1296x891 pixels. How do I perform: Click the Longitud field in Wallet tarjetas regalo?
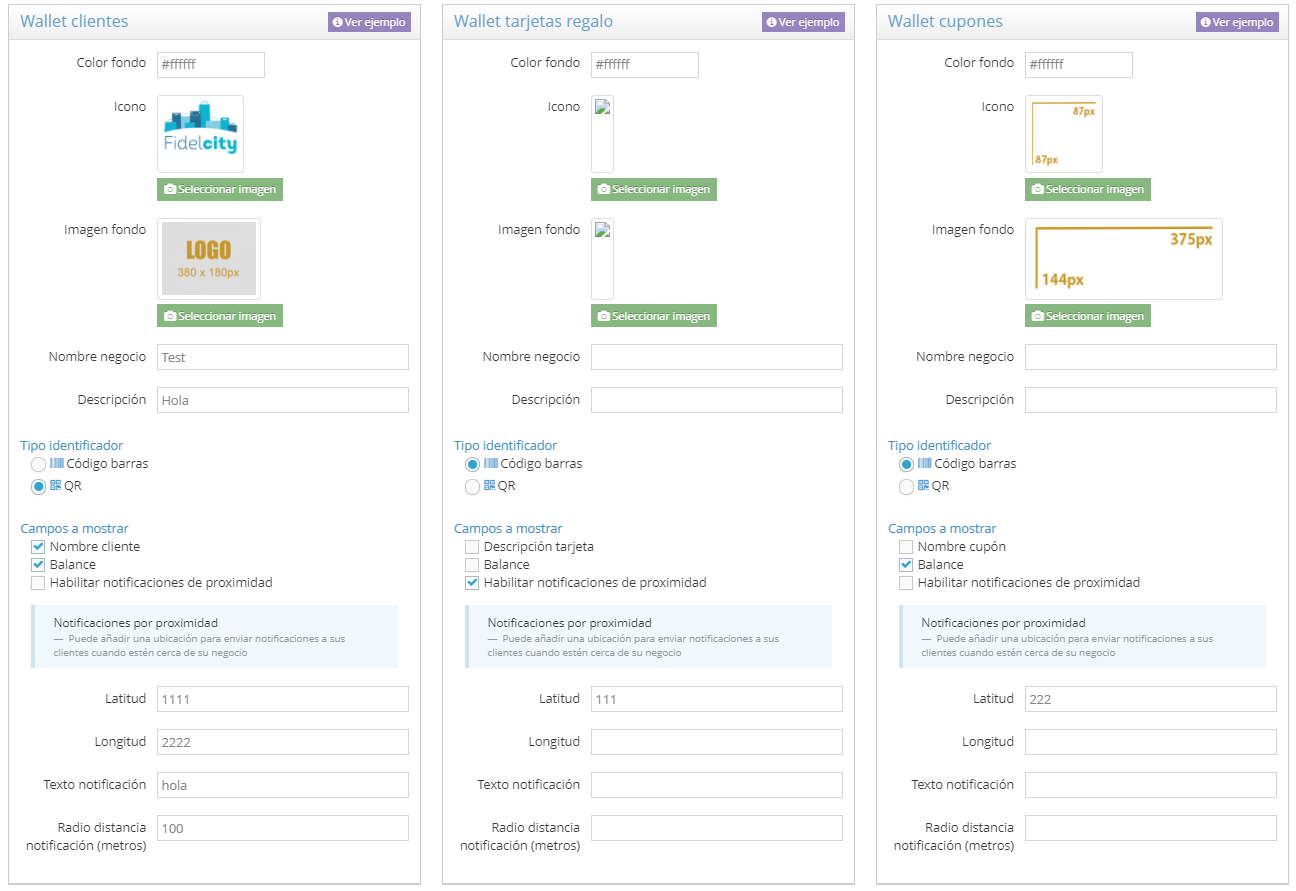click(716, 742)
